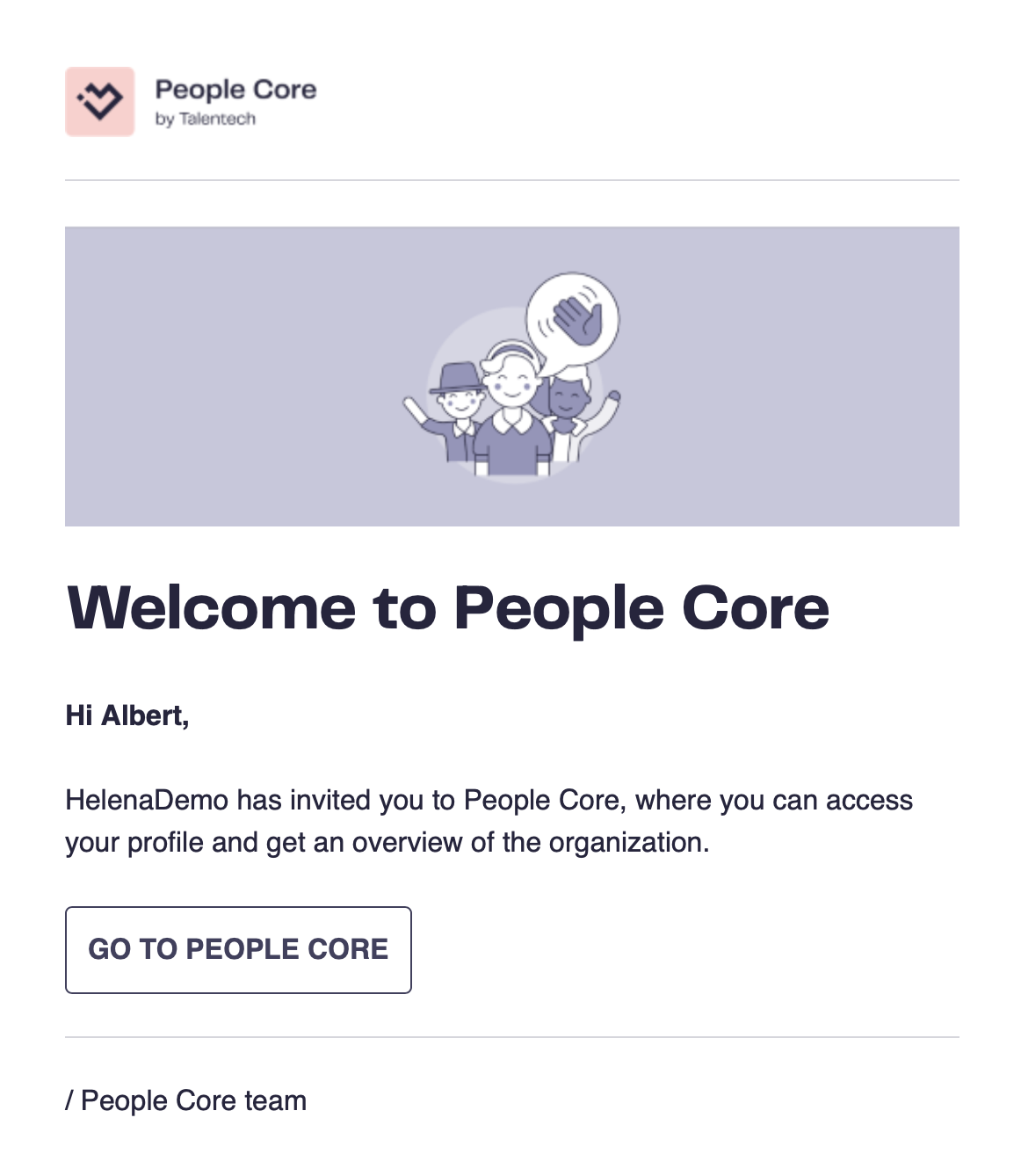The width and height of the screenshot is (1021, 1176).
Task: Click the 'by Talentech' subtitle text
Action: (x=205, y=120)
